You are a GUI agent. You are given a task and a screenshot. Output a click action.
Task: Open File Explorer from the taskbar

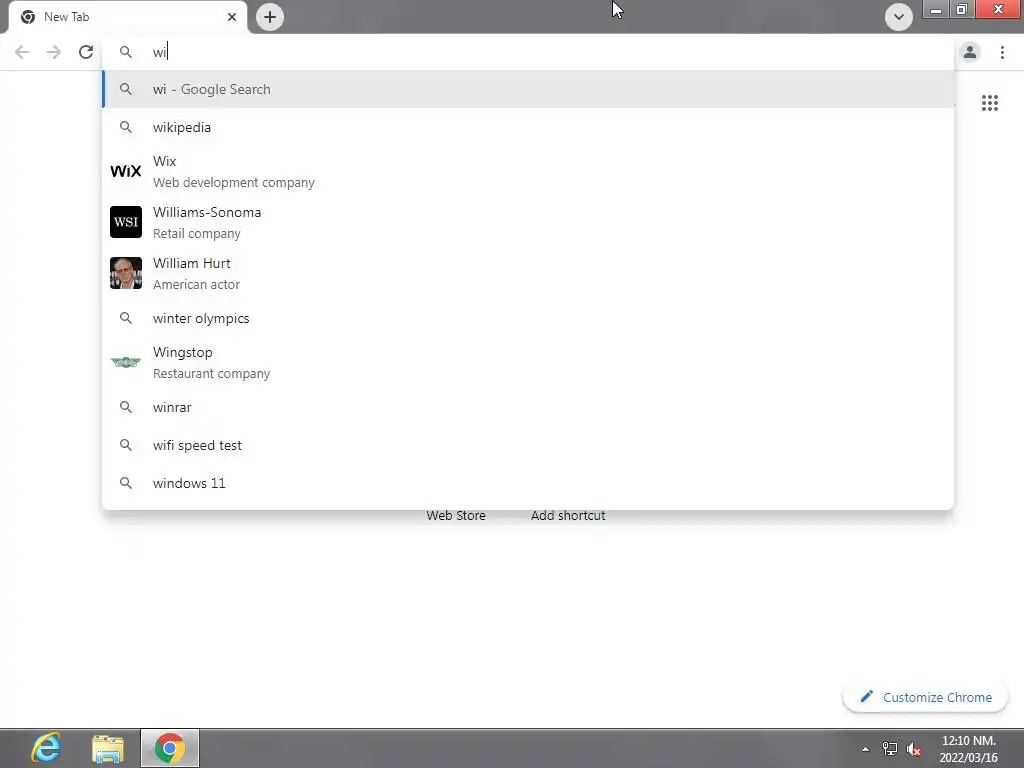click(108, 748)
